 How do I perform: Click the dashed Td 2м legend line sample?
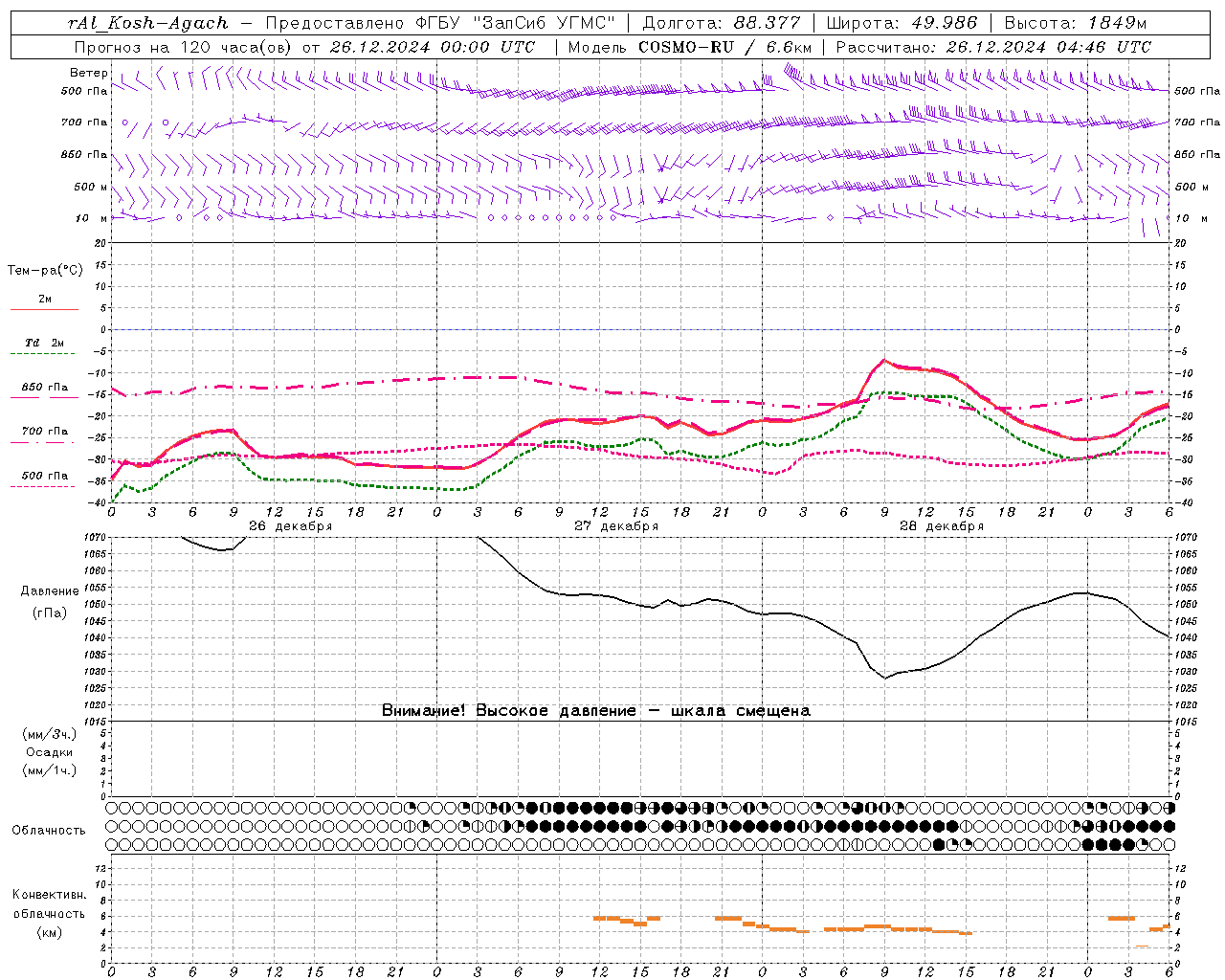[44, 354]
